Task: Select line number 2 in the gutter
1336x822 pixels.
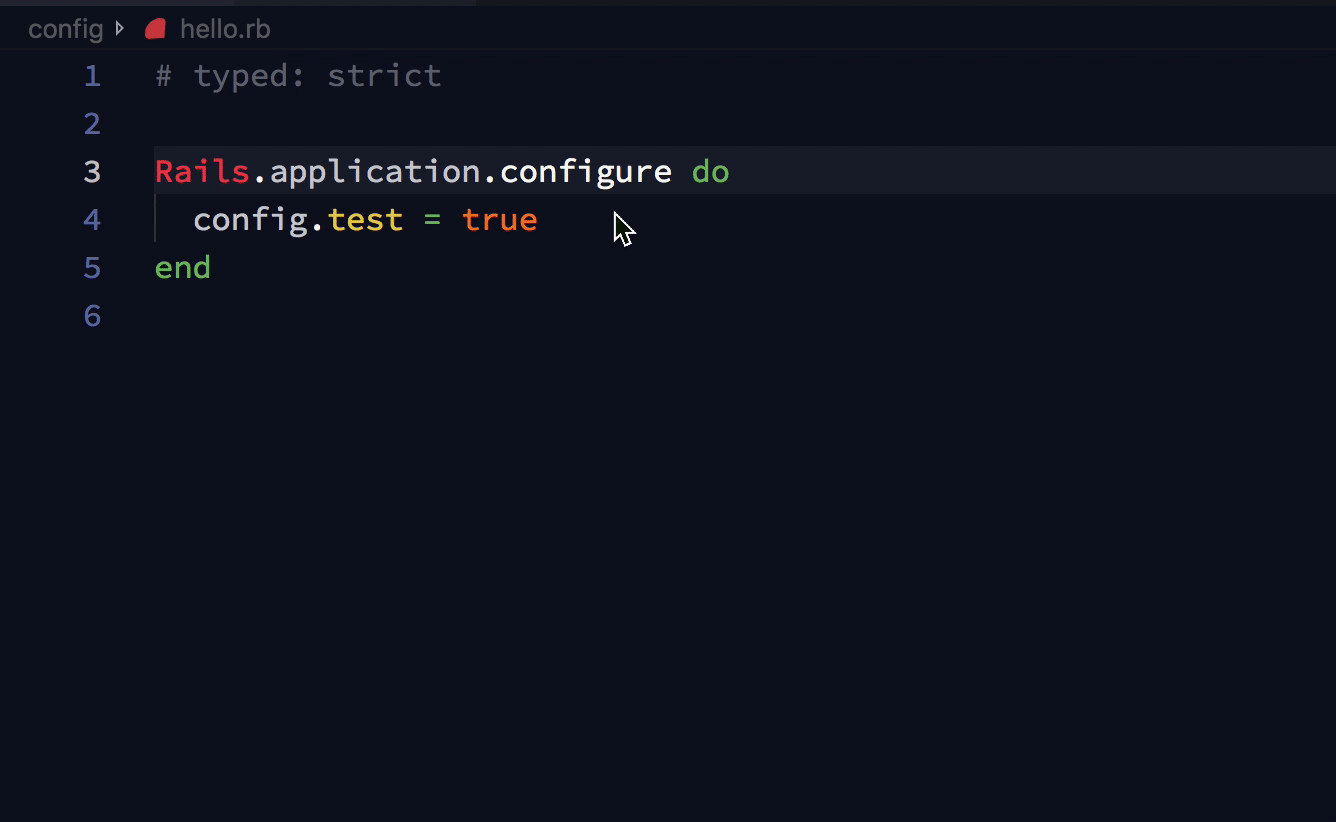Action: (92, 124)
